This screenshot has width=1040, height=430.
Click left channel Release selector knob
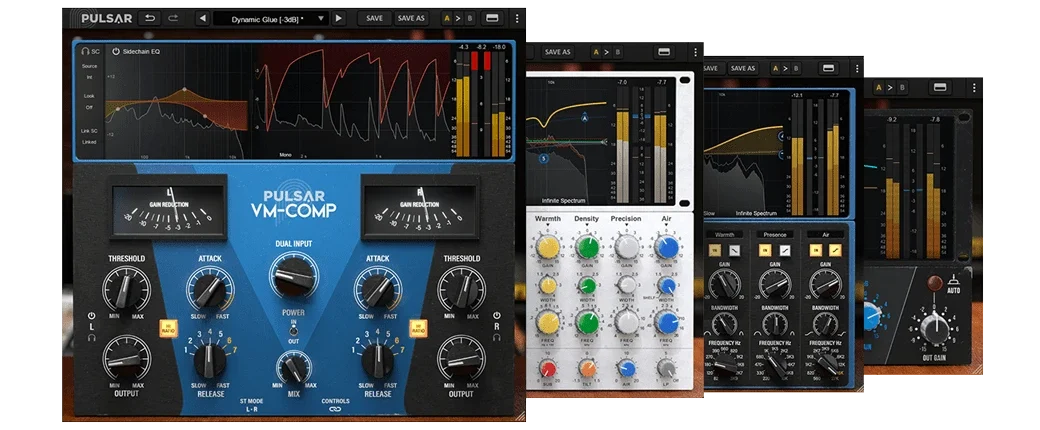210,361
